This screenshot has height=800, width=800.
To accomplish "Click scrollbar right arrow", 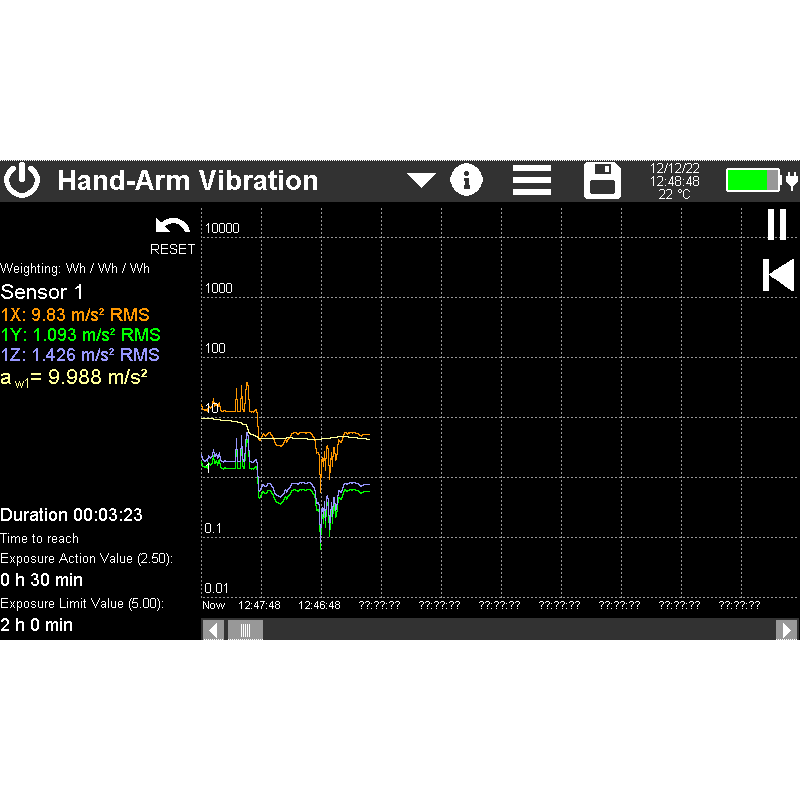I will pos(787,630).
